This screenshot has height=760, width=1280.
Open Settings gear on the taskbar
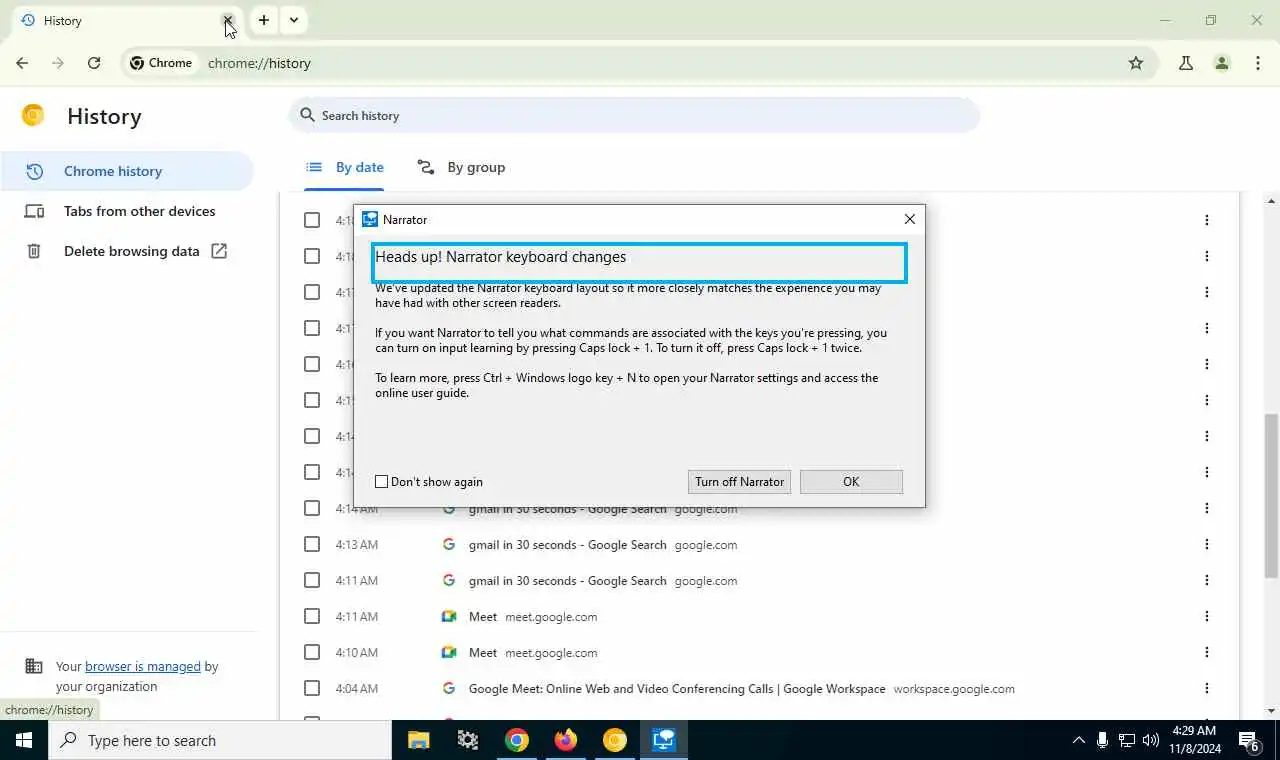467,740
